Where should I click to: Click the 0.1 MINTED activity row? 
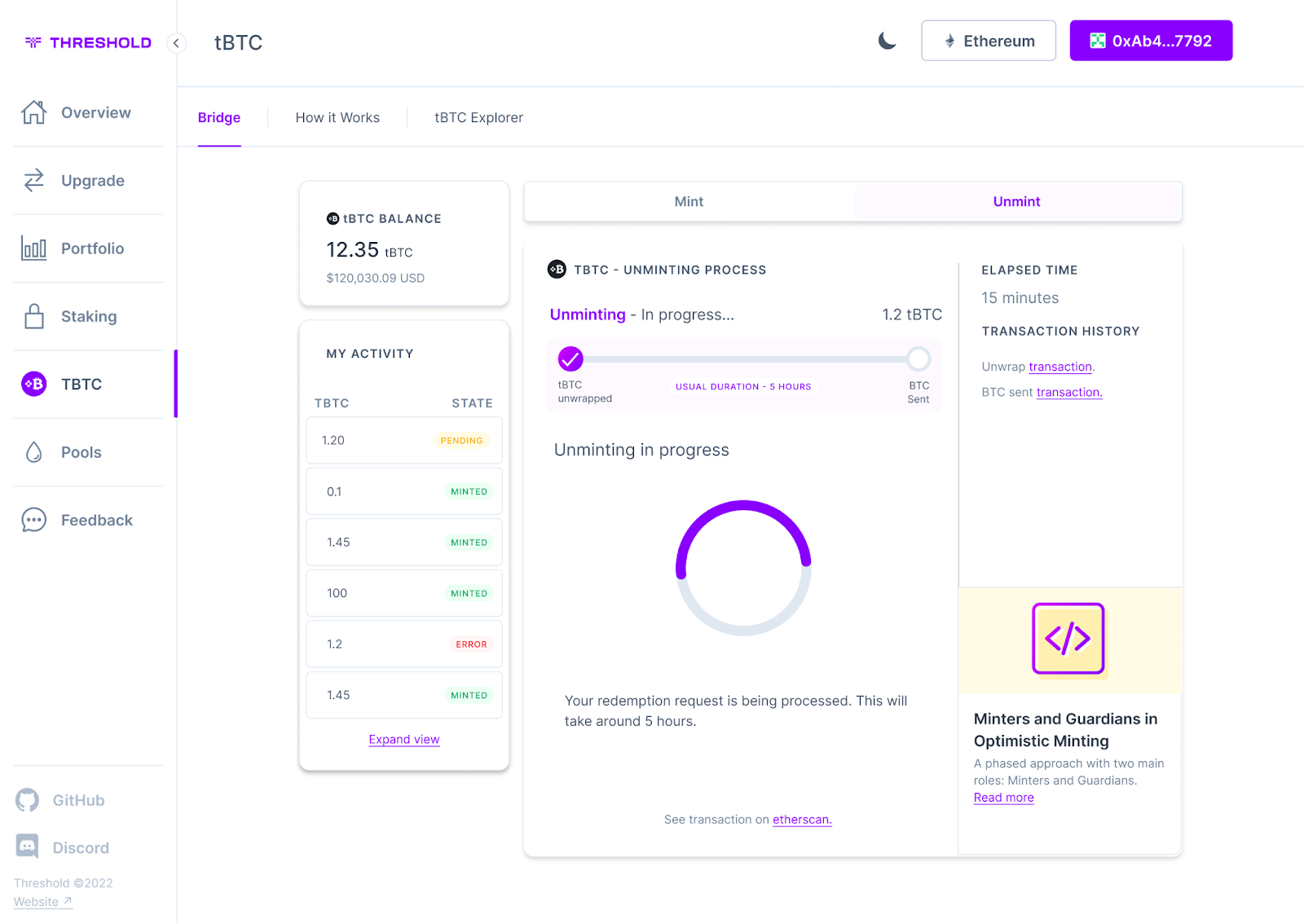pyautogui.click(x=404, y=491)
